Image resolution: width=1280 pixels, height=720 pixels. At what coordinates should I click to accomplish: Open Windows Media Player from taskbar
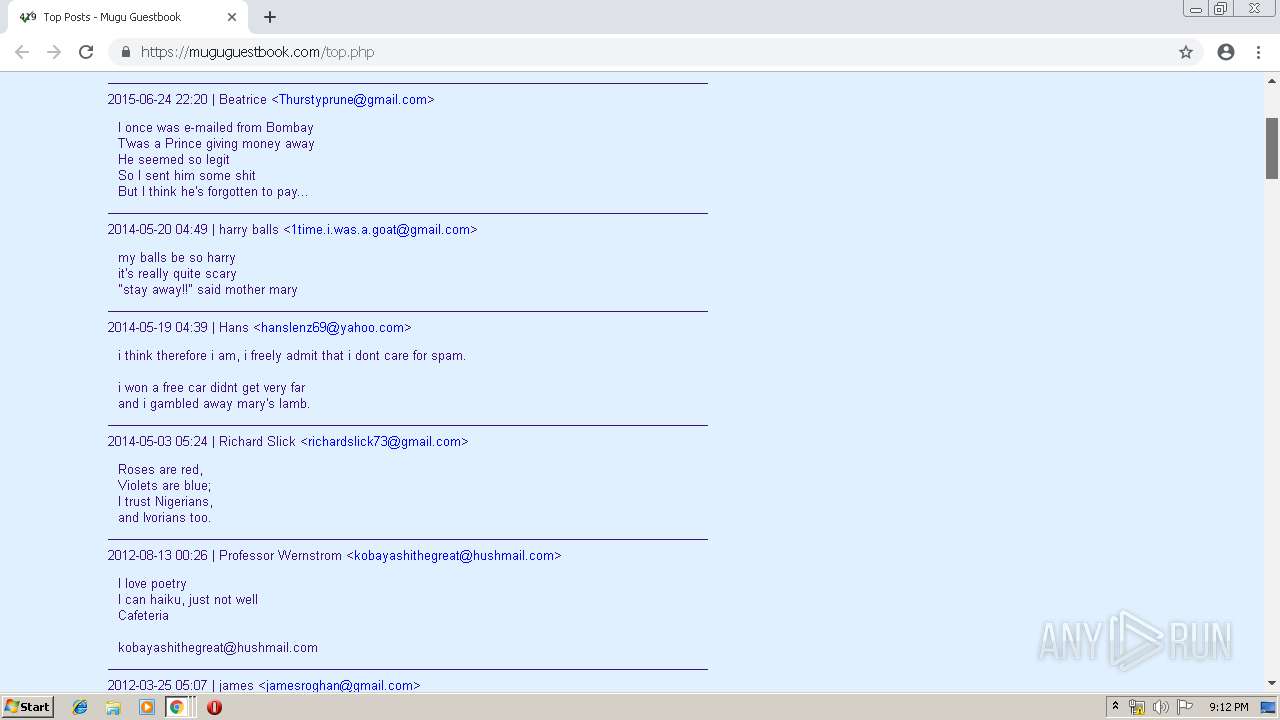tap(147, 707)
